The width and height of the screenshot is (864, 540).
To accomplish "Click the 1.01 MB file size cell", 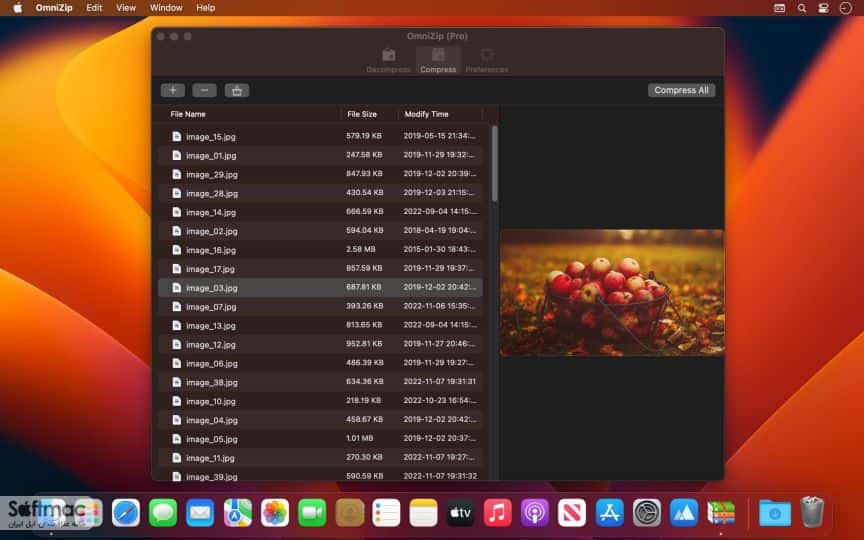I will [x=360, y=438].
